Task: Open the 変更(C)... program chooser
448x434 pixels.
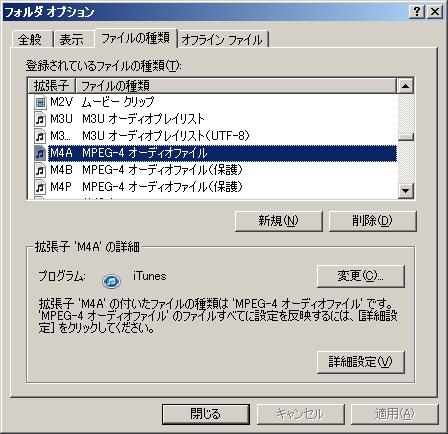Action: [361, 276]
